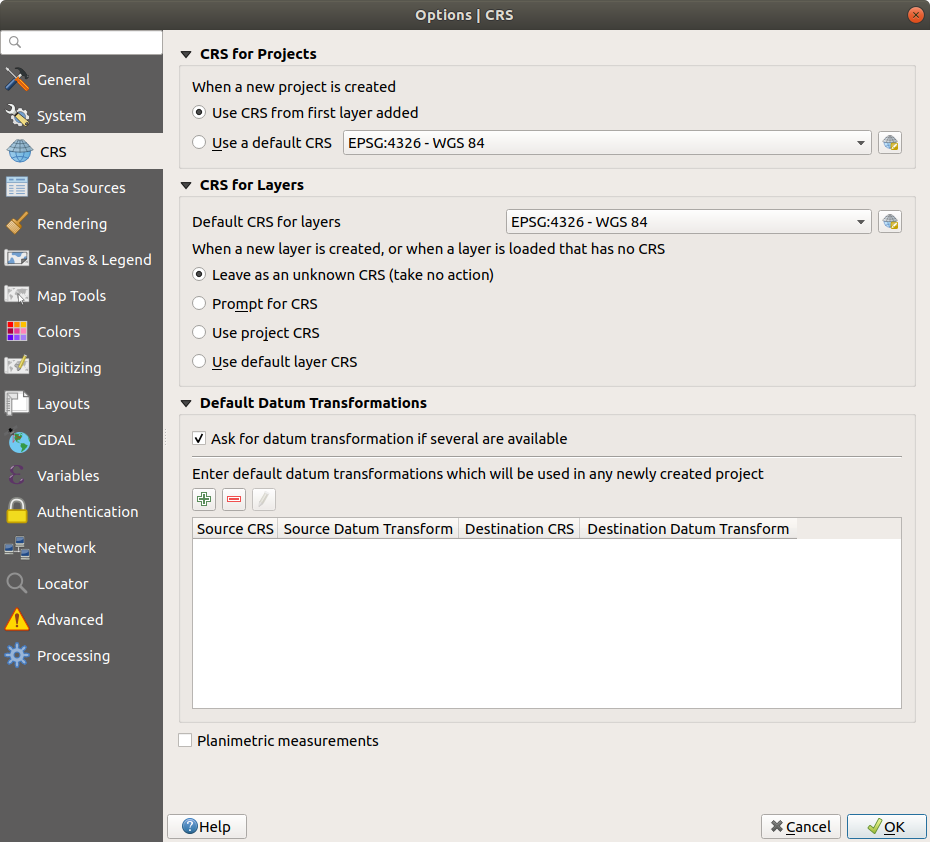Expand the project default CRS combo box
The image size is (930, 842).
(x=606, y=143)
